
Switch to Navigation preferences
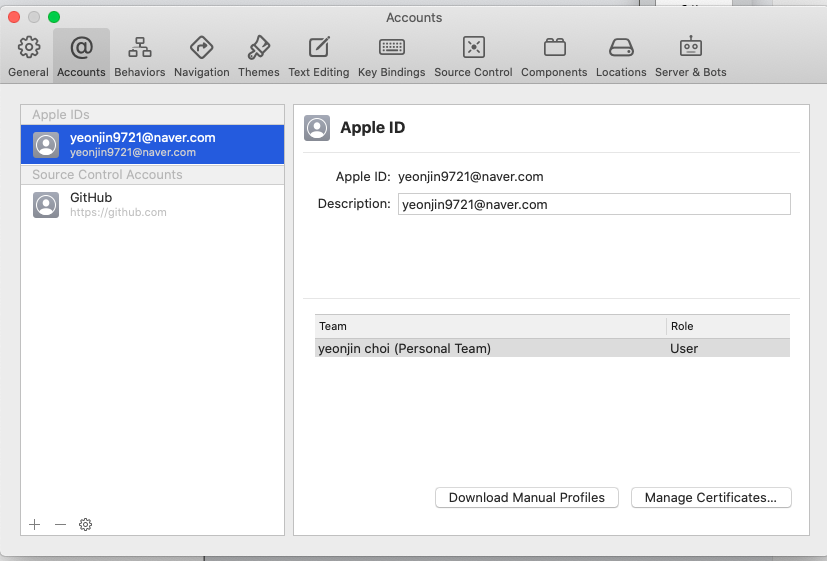[201, 57]
